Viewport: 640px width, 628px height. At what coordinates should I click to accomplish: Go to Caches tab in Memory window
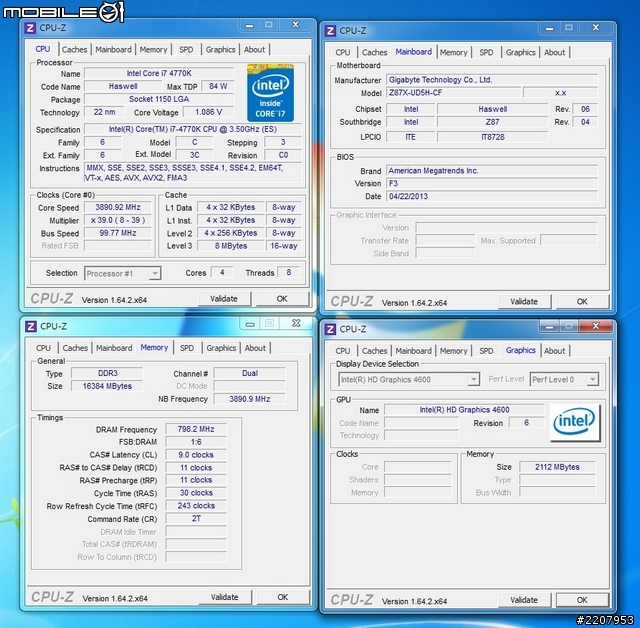75,348
